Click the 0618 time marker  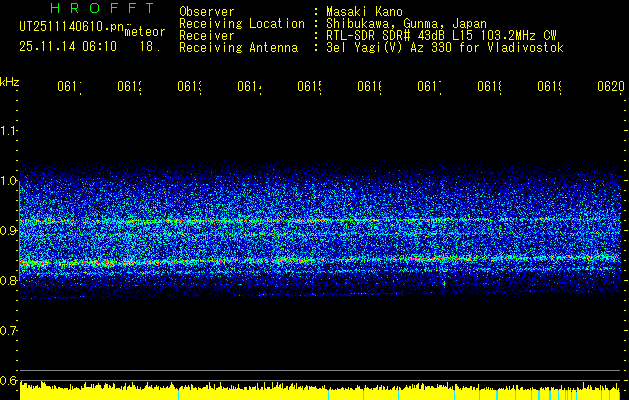click(x=489, y=87)
